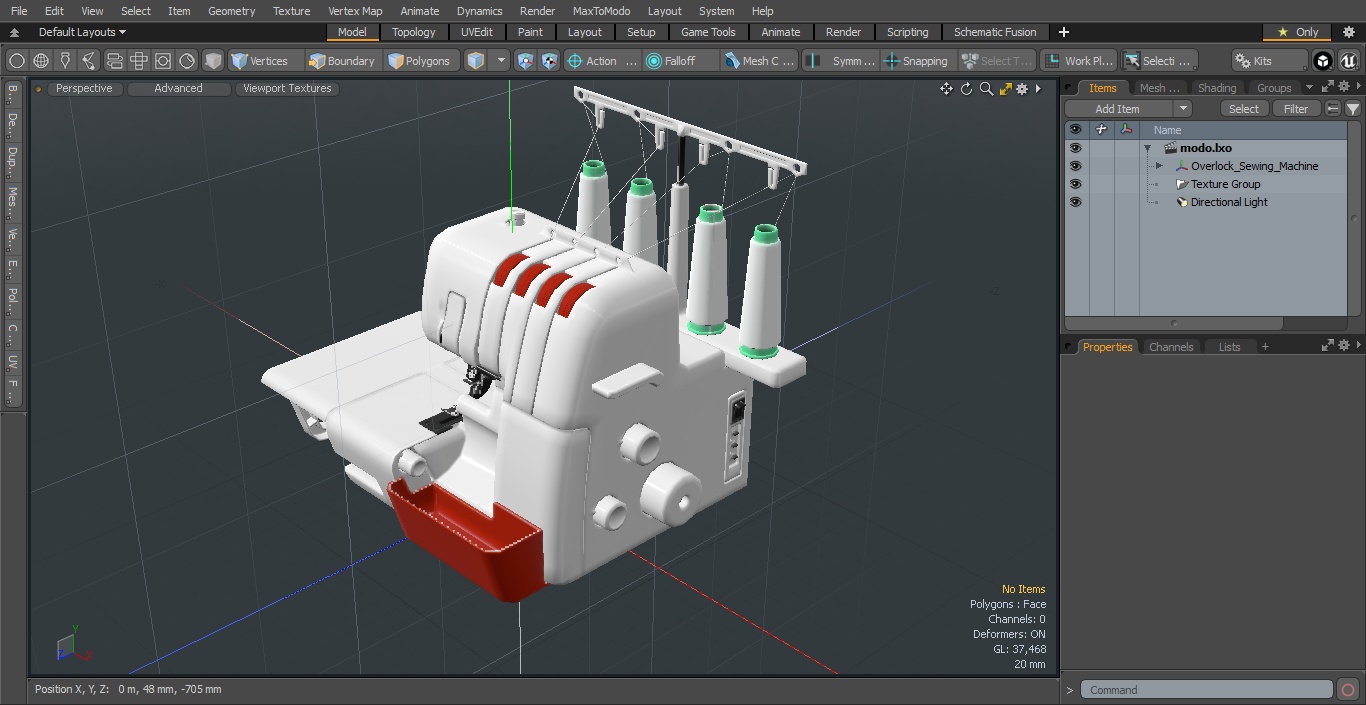Screen dimensions: 1366x705
Task: Select the pen tool icon
Action: 65,61
